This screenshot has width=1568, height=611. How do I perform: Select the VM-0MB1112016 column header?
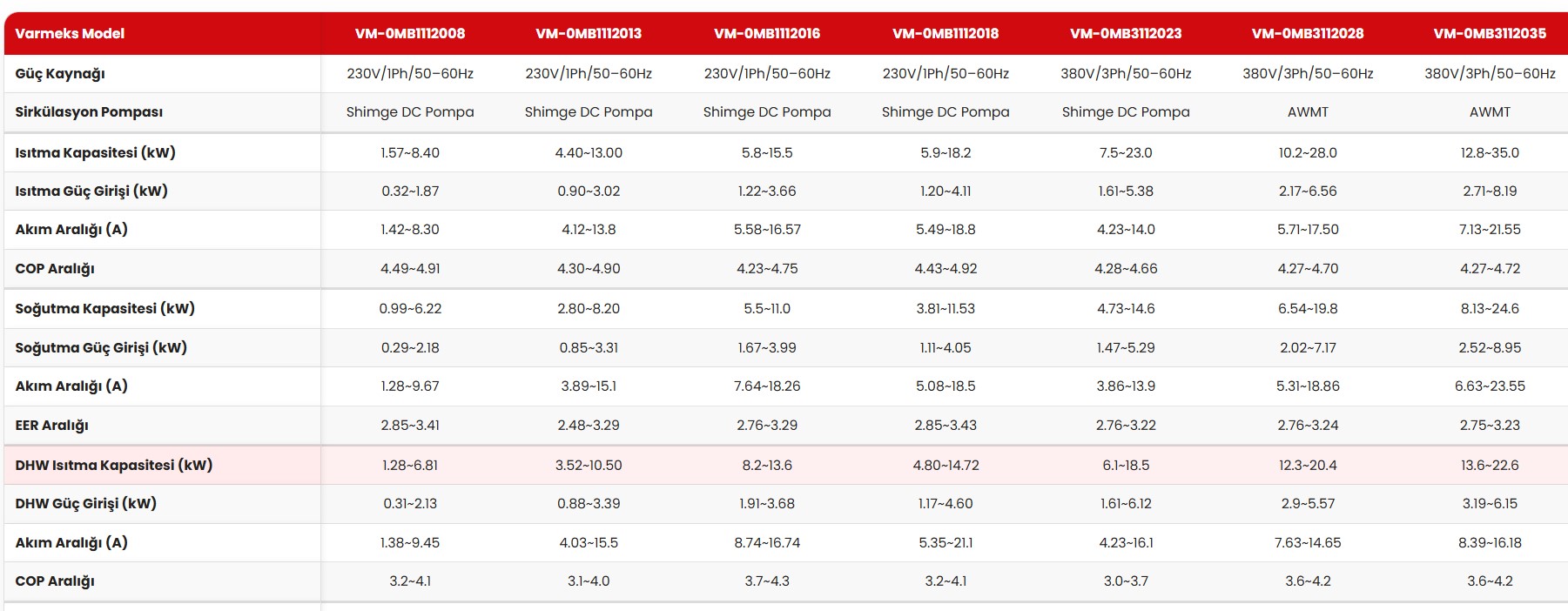(767, 34)
